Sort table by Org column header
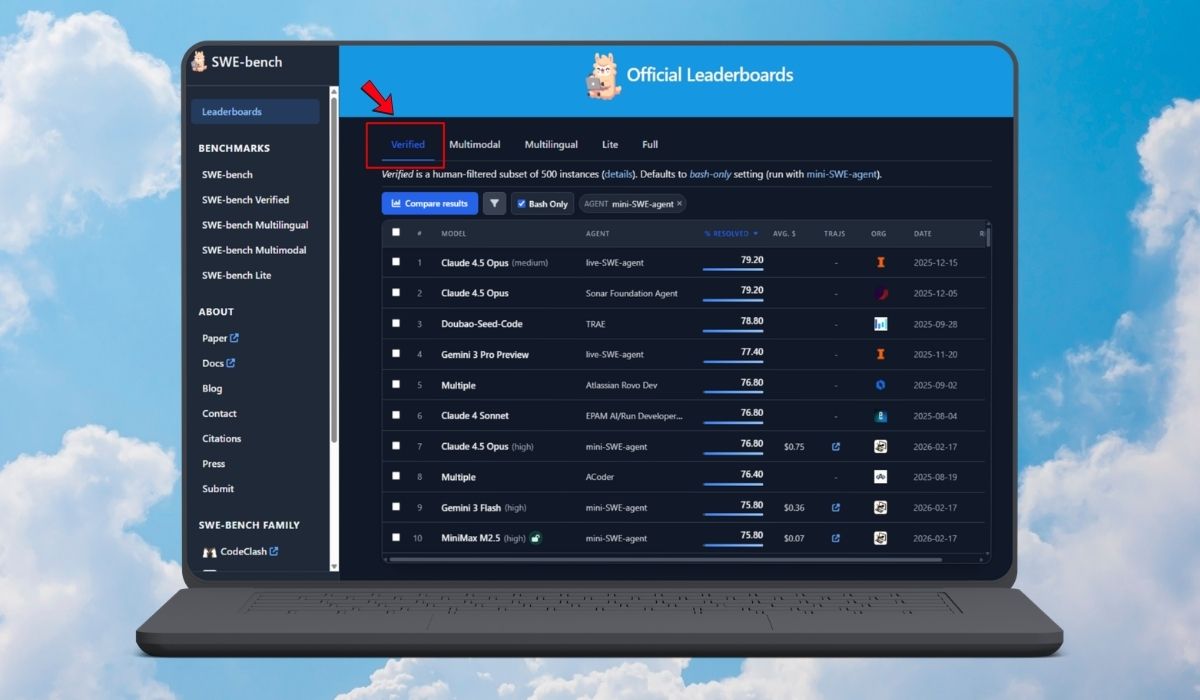 879,234
